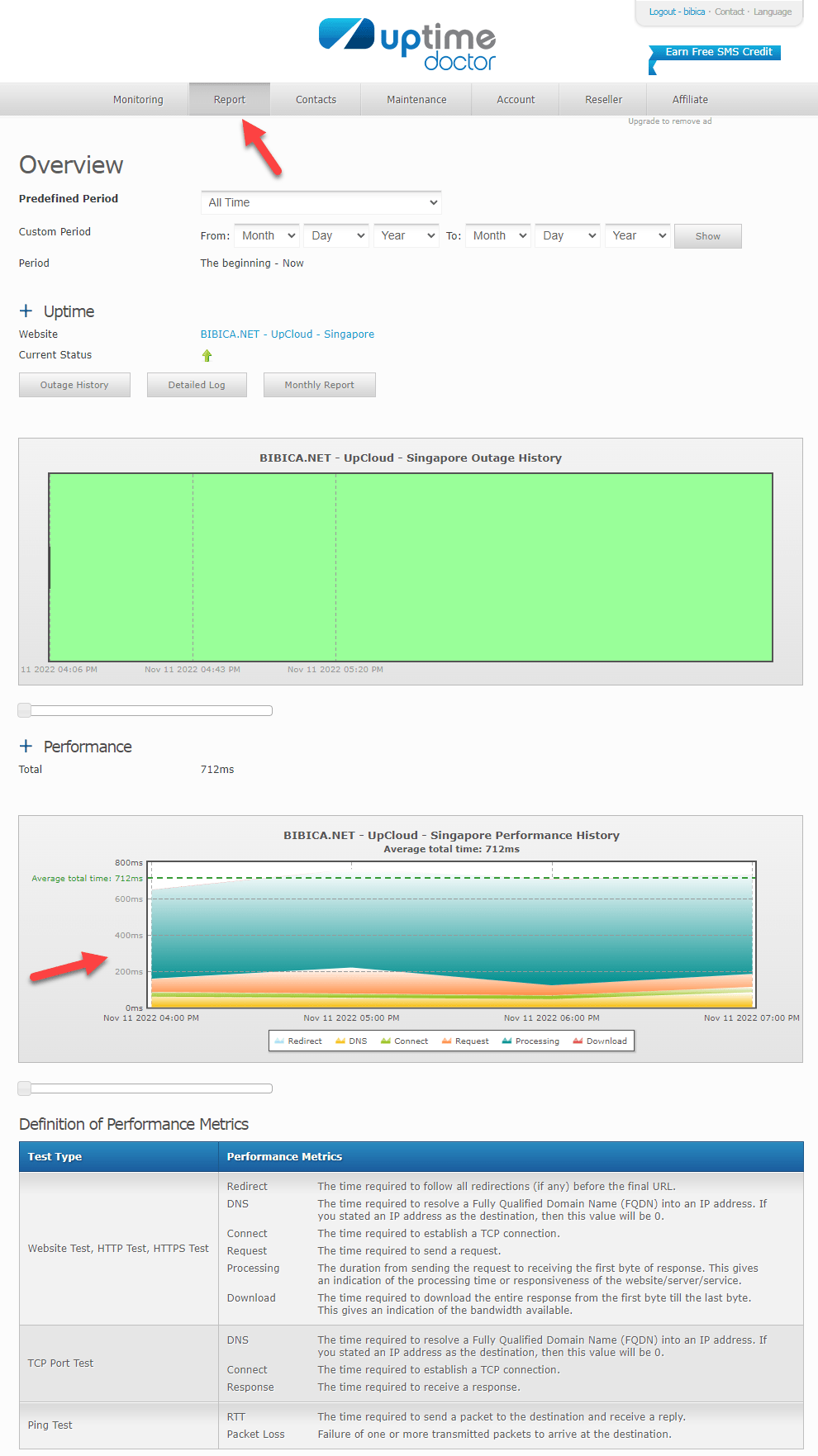Click the 'Website Test, HTTP Test, HTTPS Test' cell
Screen dimensions: 818x1456
click(118, 1248)
